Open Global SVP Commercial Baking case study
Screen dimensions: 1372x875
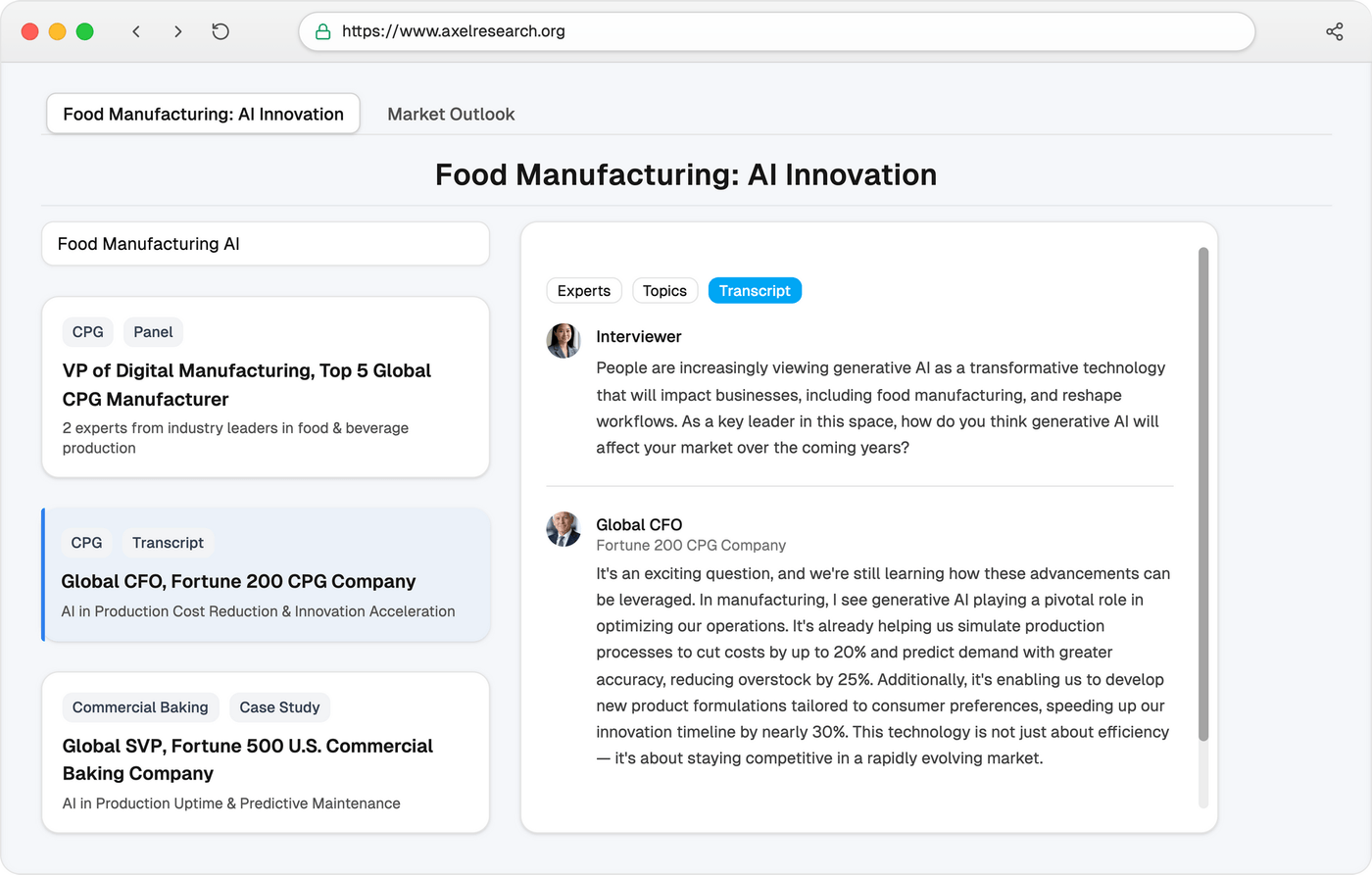tap(265, 759)
